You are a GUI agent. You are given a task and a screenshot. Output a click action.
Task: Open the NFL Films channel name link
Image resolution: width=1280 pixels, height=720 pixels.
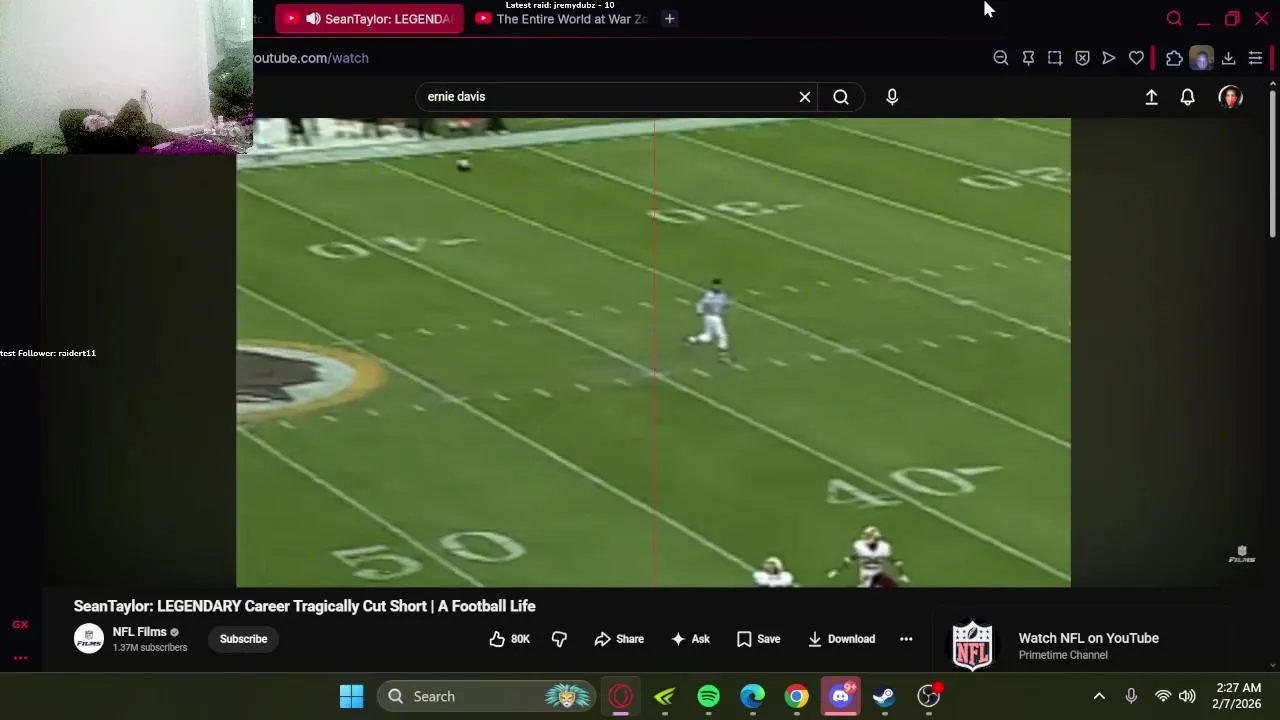[x=139, y=632]
